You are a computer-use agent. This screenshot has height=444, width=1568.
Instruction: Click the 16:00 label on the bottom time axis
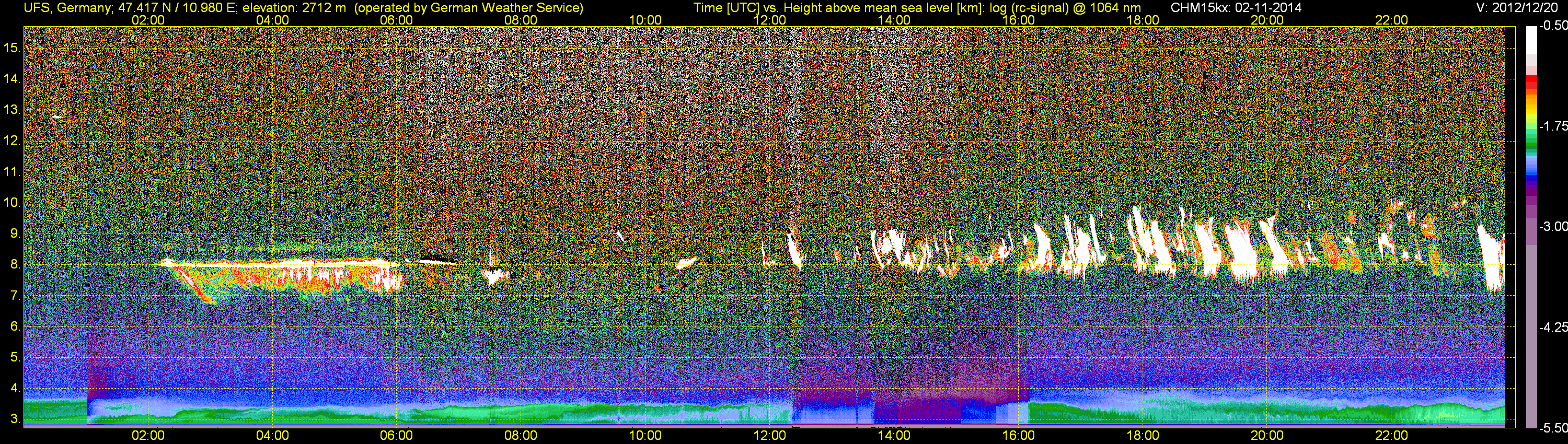(1018, 436)
